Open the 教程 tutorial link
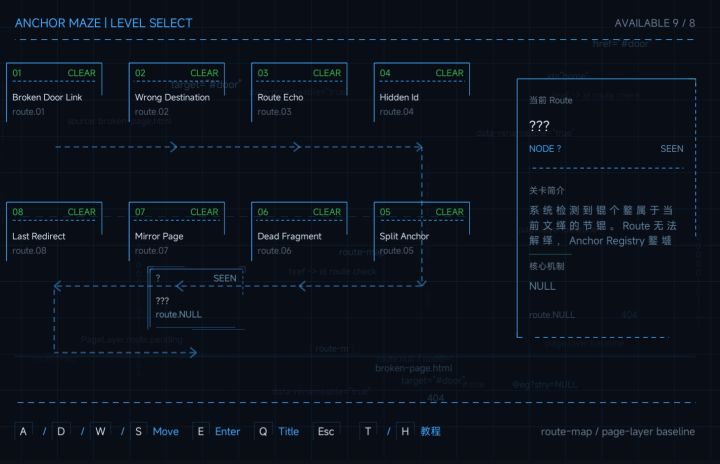The image size is (720, 464). point(430,431)
